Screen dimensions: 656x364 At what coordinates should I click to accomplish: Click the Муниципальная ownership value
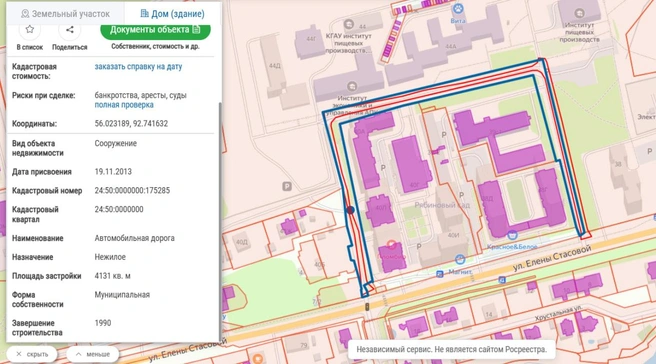point(122,295)
